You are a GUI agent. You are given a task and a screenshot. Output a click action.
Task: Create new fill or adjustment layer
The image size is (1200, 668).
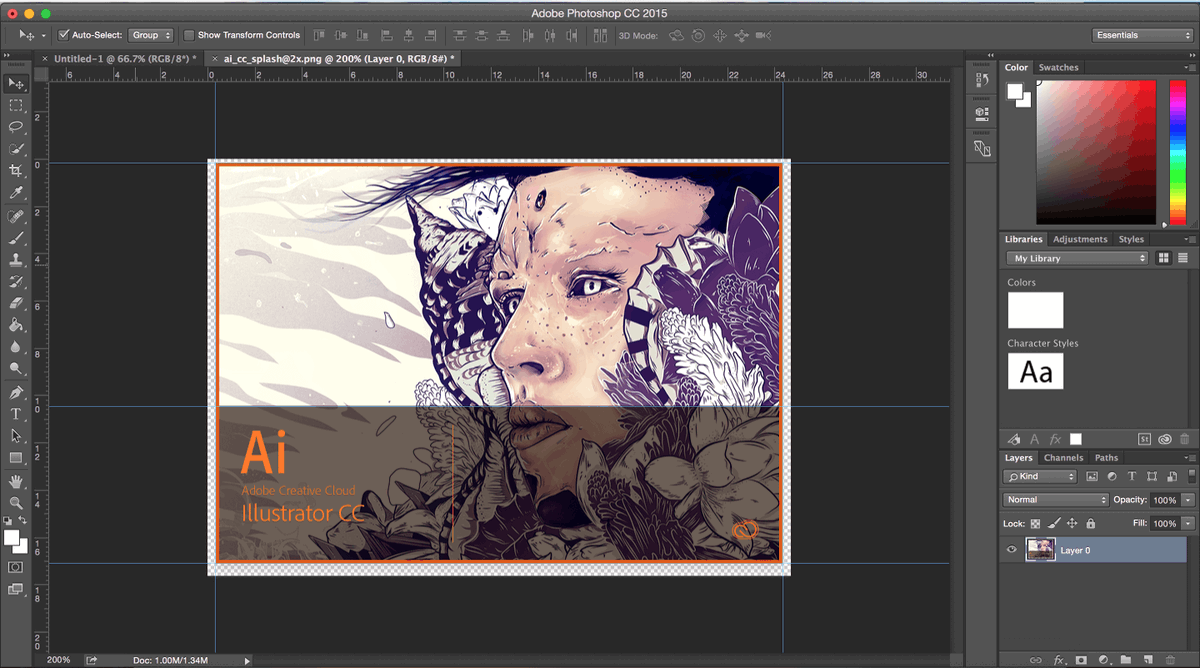click(1104, 660)
